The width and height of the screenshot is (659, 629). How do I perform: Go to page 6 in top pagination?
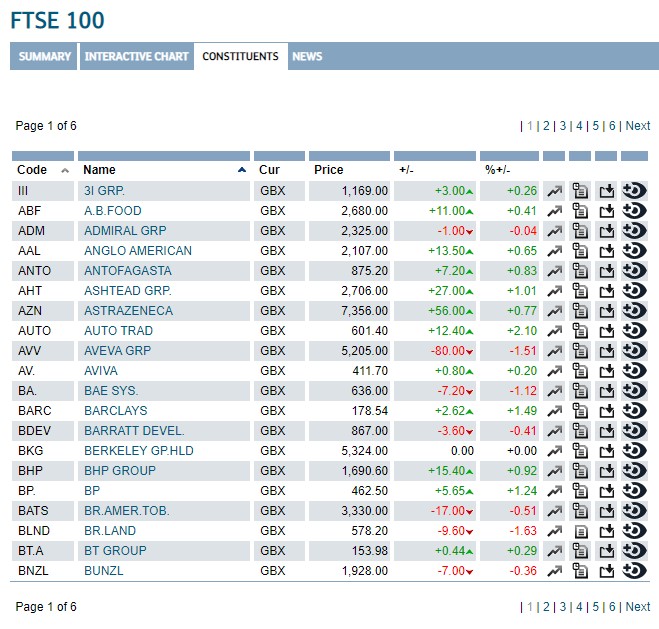612,126
